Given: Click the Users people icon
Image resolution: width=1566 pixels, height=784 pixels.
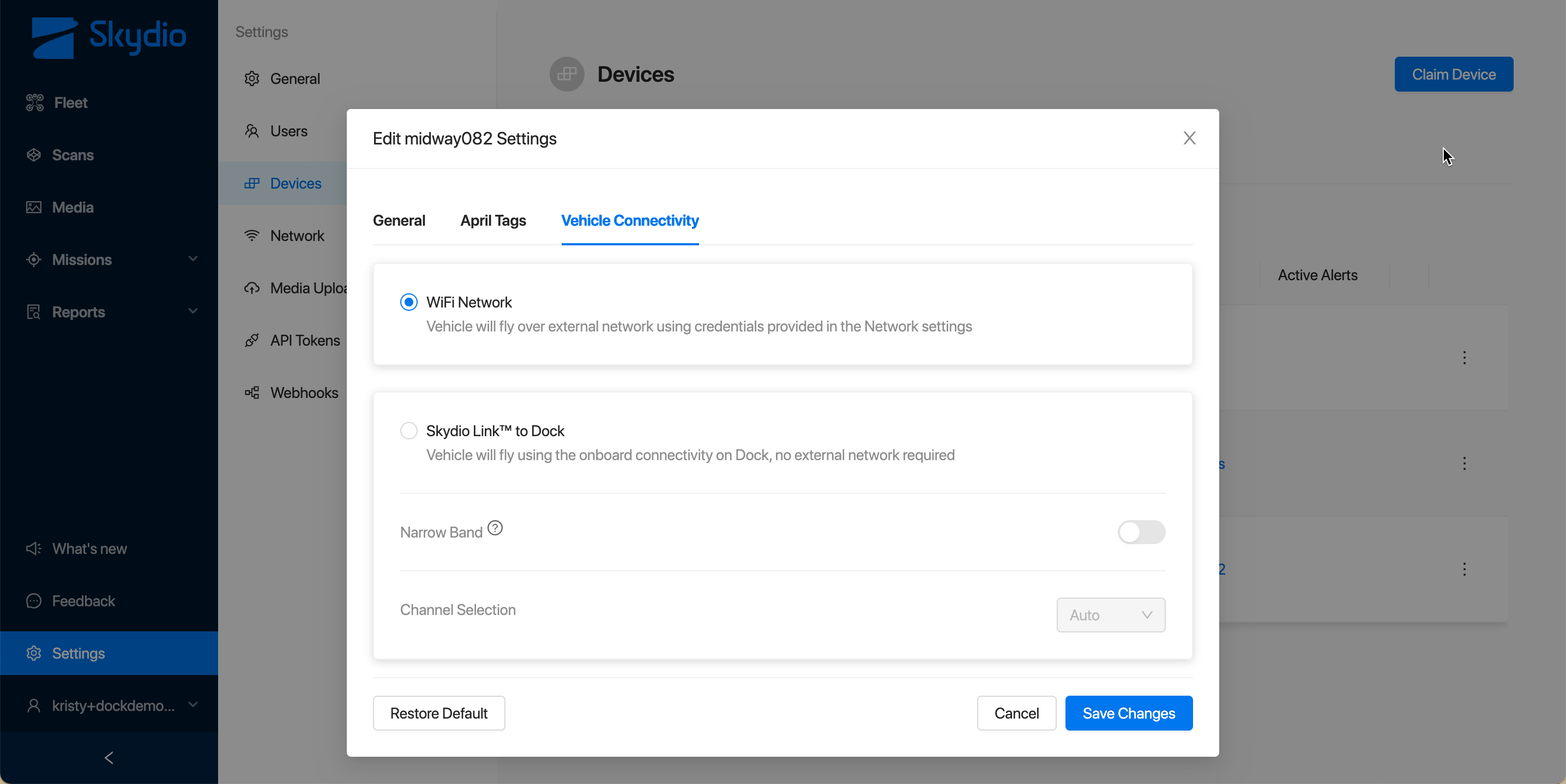Looking at the screenshot, I should [252, 131].
